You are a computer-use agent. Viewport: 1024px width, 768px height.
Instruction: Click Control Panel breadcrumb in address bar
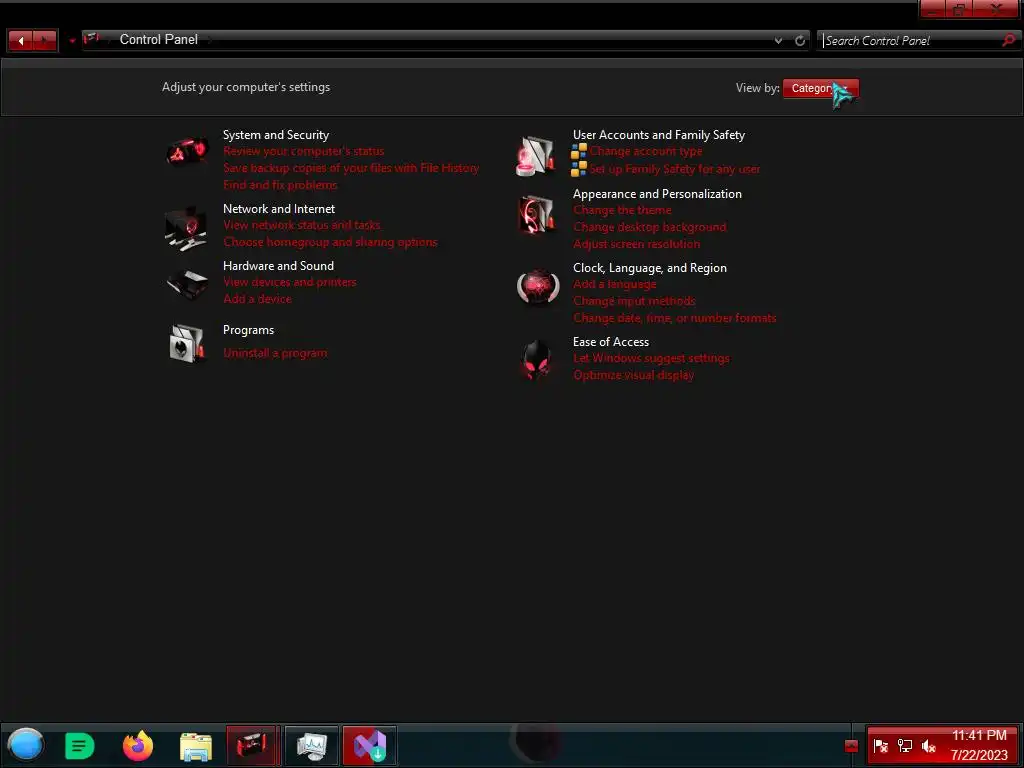click(159, 40)
